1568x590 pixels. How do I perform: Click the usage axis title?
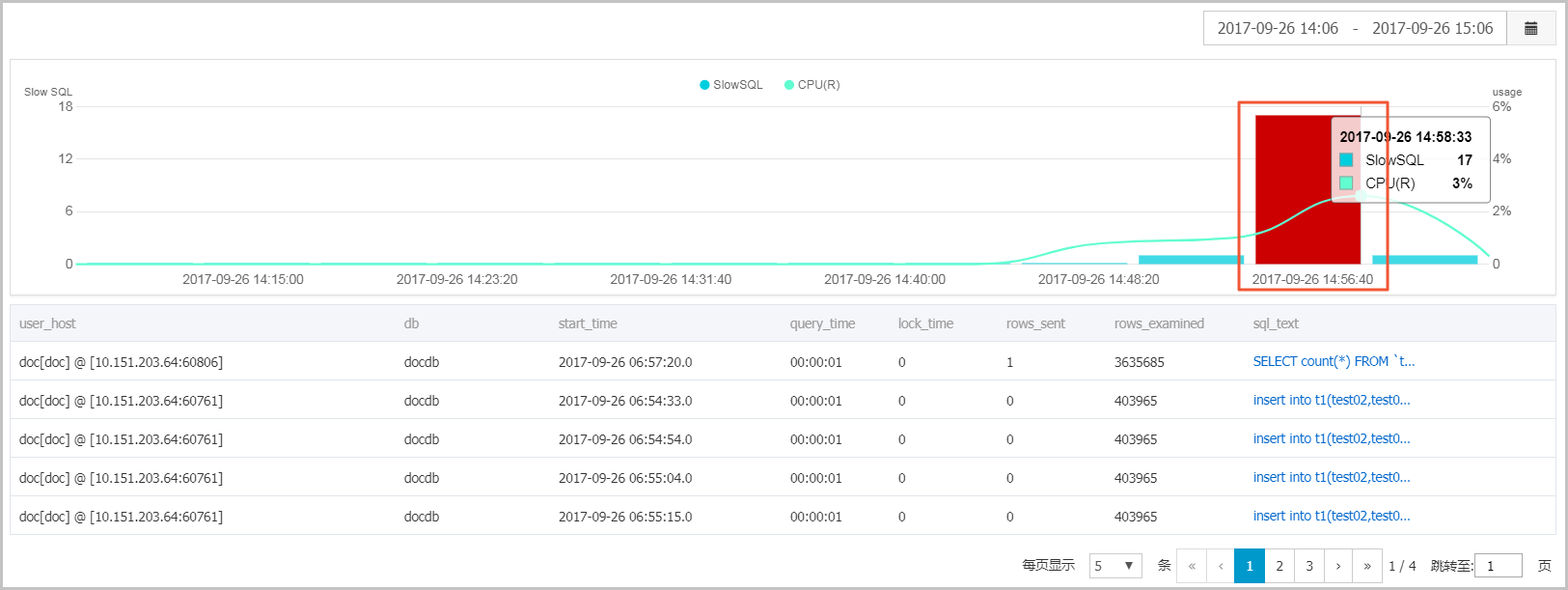pos(1506,92)
